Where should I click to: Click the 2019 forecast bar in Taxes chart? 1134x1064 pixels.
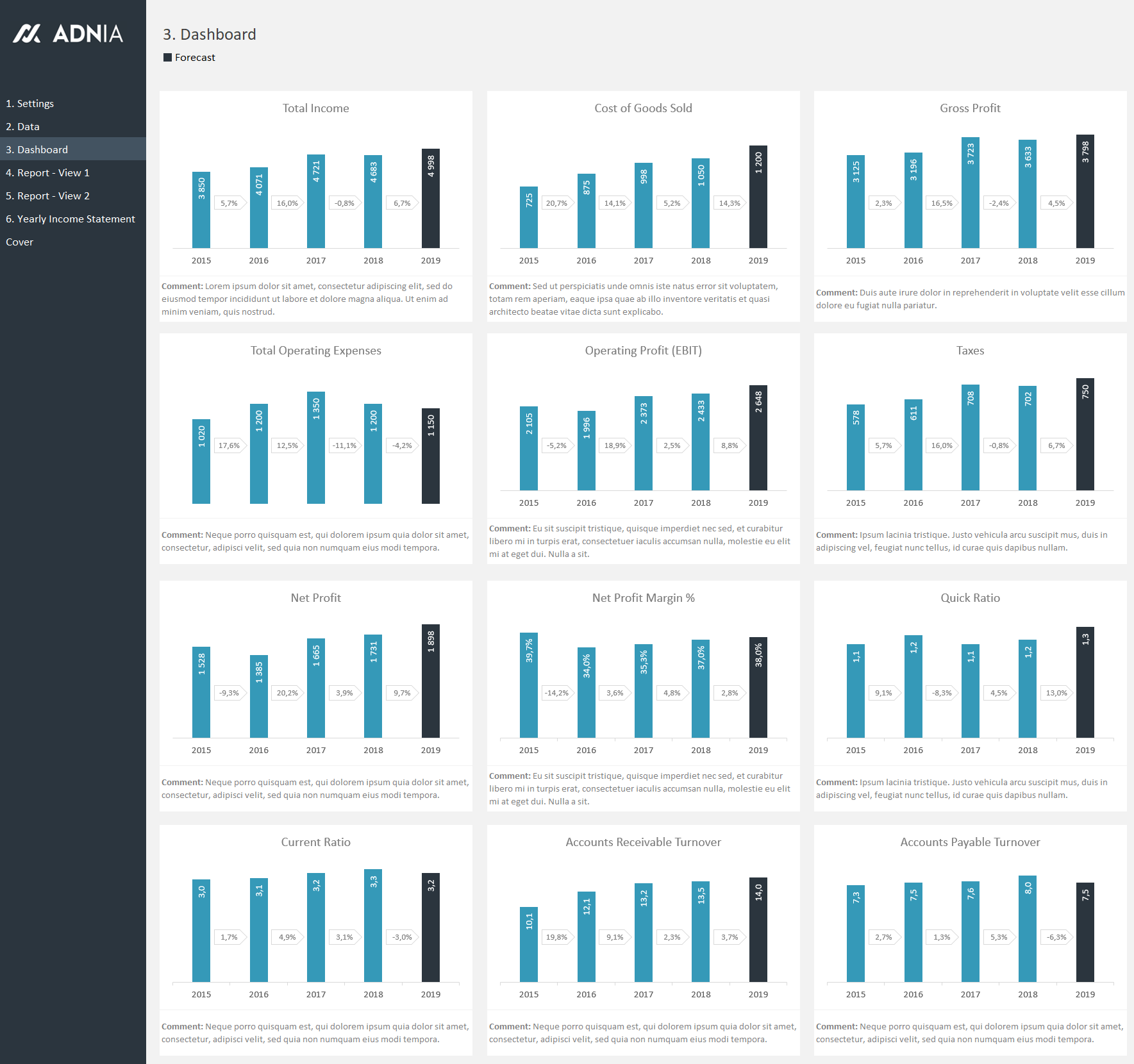click(1085, 435)
